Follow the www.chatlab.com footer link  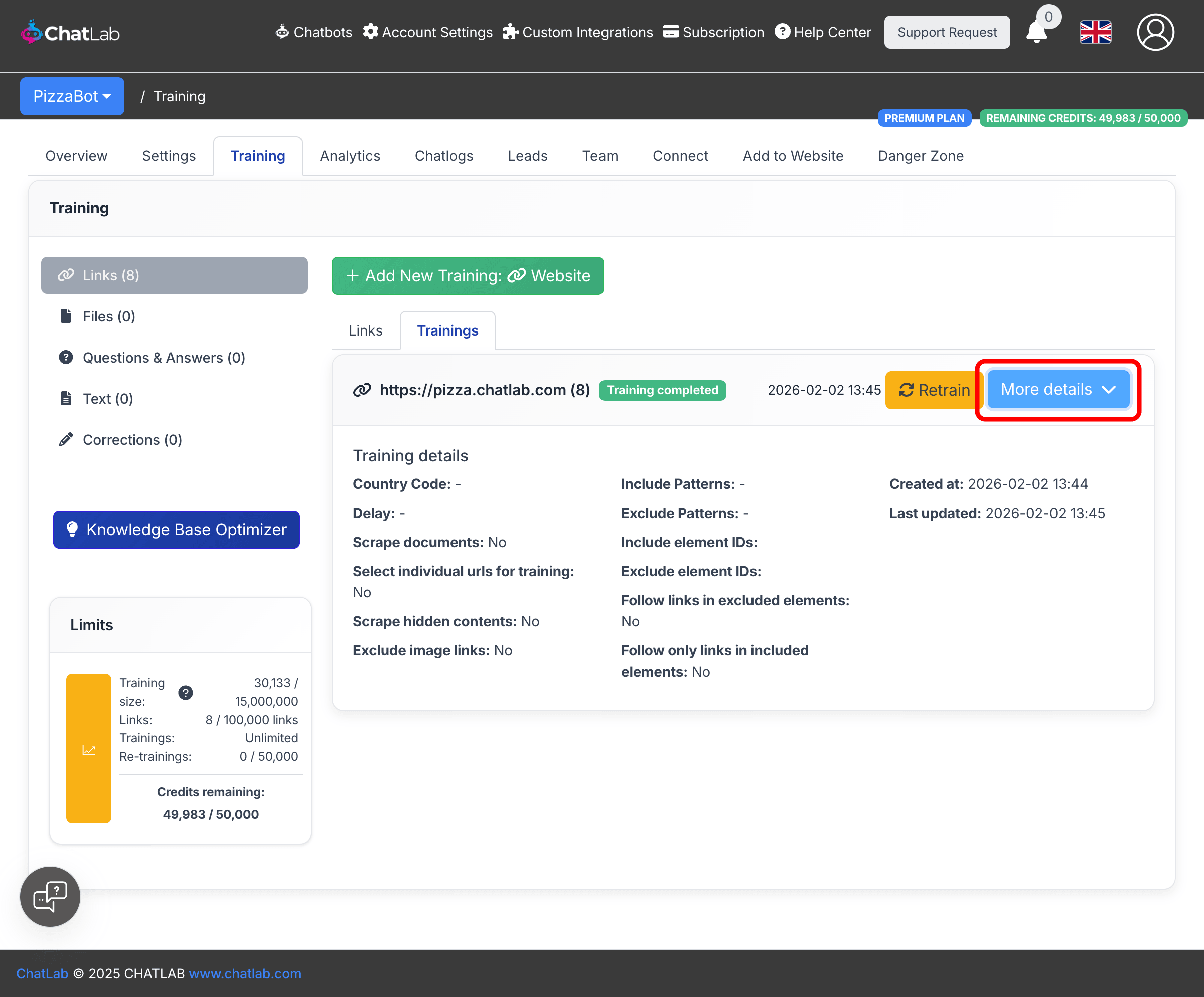(245, 973)
